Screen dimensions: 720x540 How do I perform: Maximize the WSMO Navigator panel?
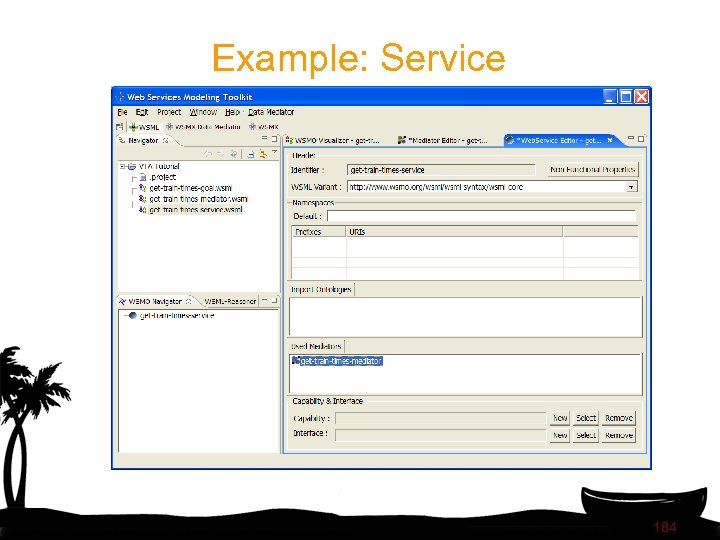[x=275, y=300]
